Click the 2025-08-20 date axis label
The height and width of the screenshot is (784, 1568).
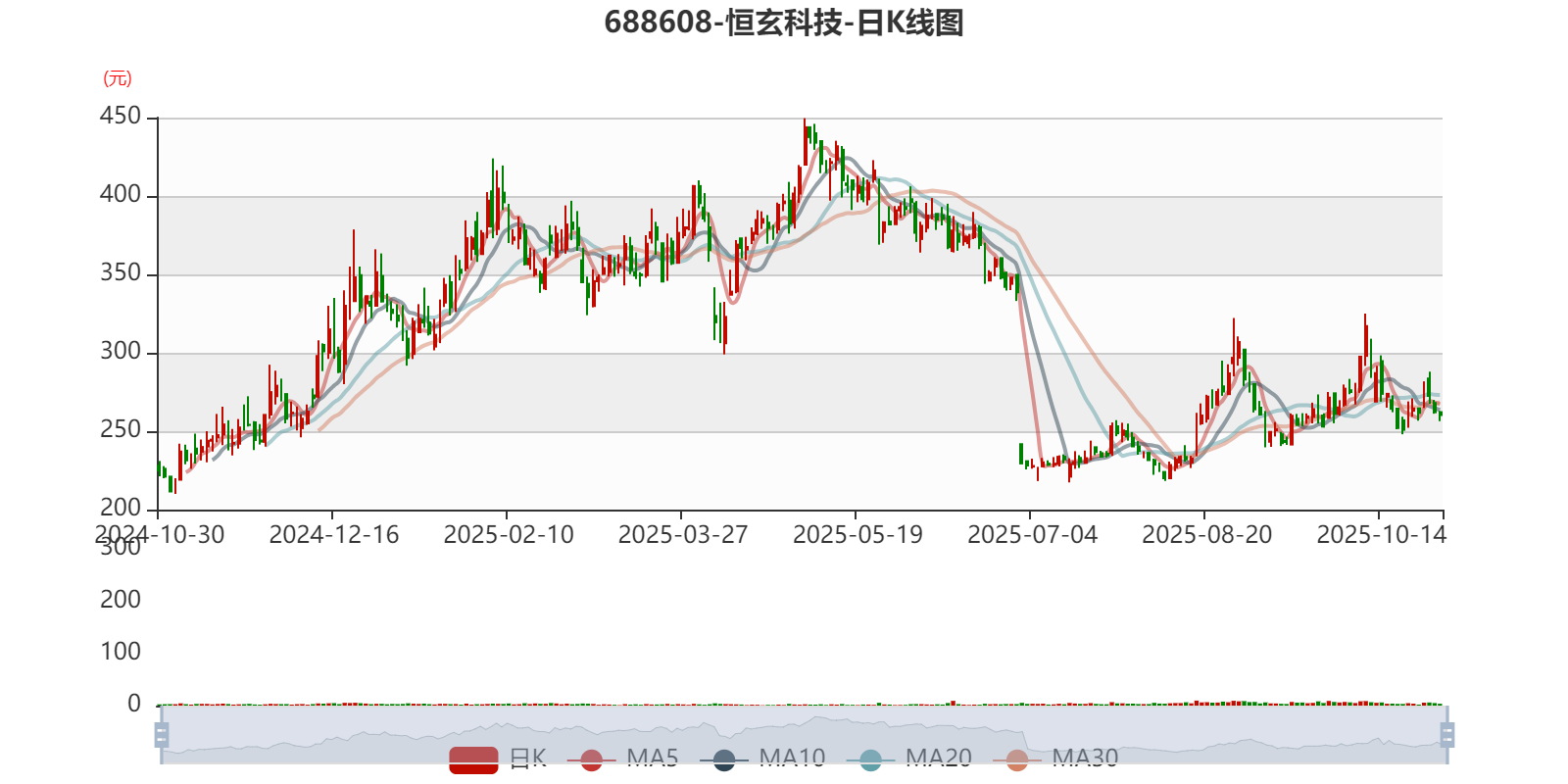pyautogui.click(x=1206, y=535)
